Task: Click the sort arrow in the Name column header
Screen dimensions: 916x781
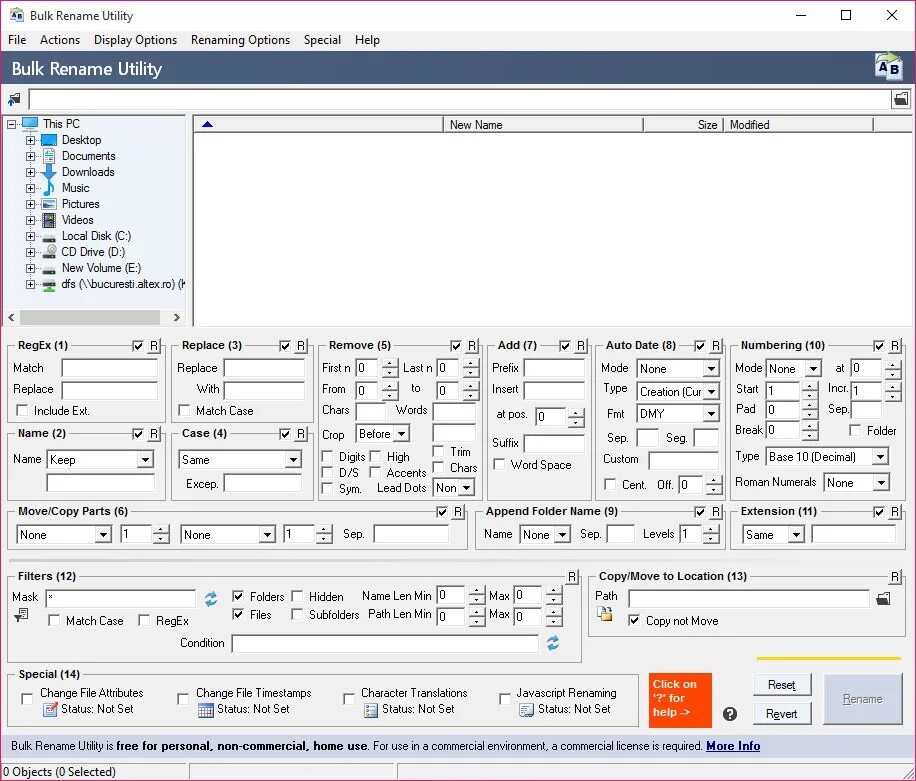Action: click(x=207, y=124)
